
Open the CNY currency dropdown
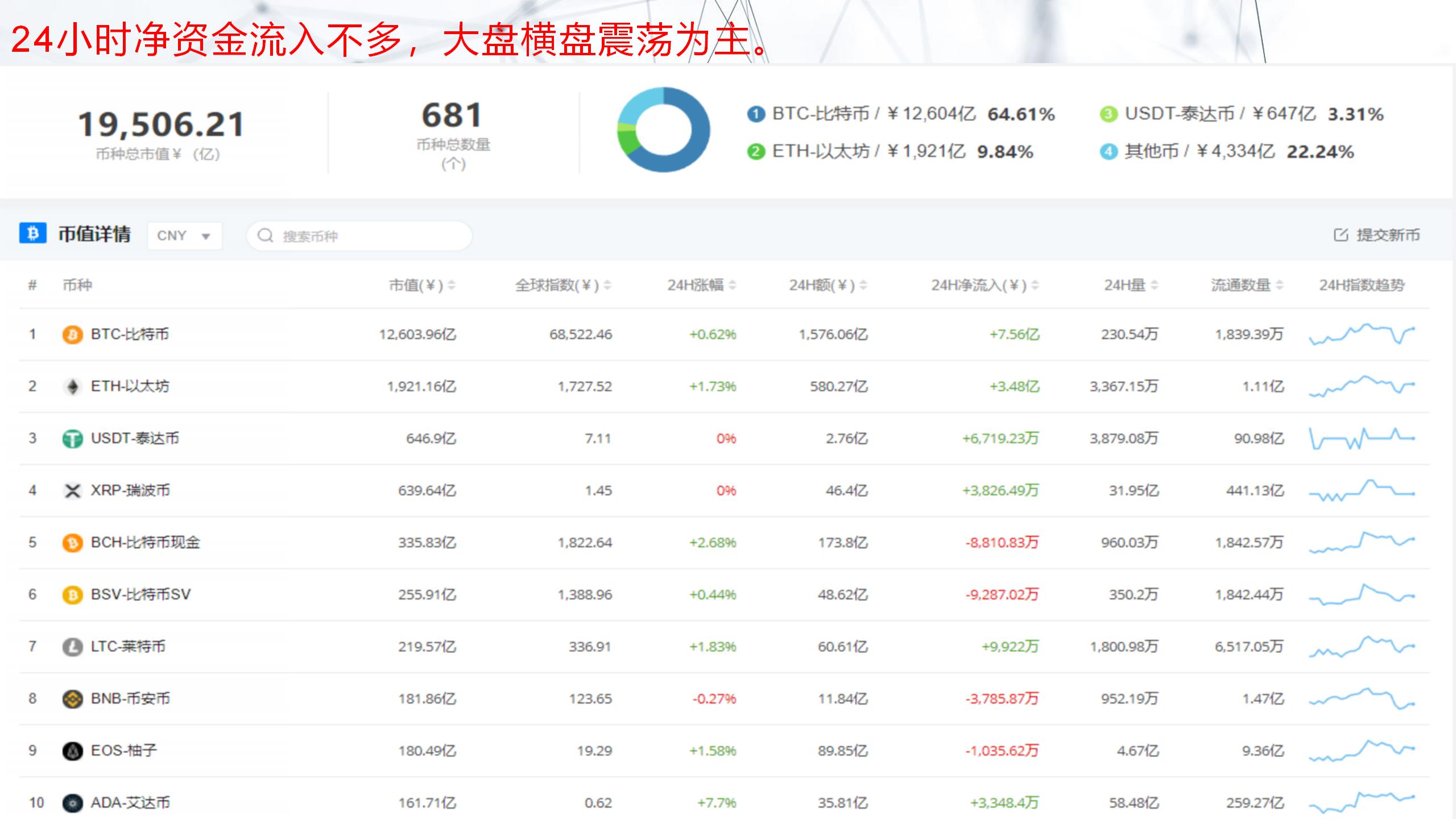184,235
